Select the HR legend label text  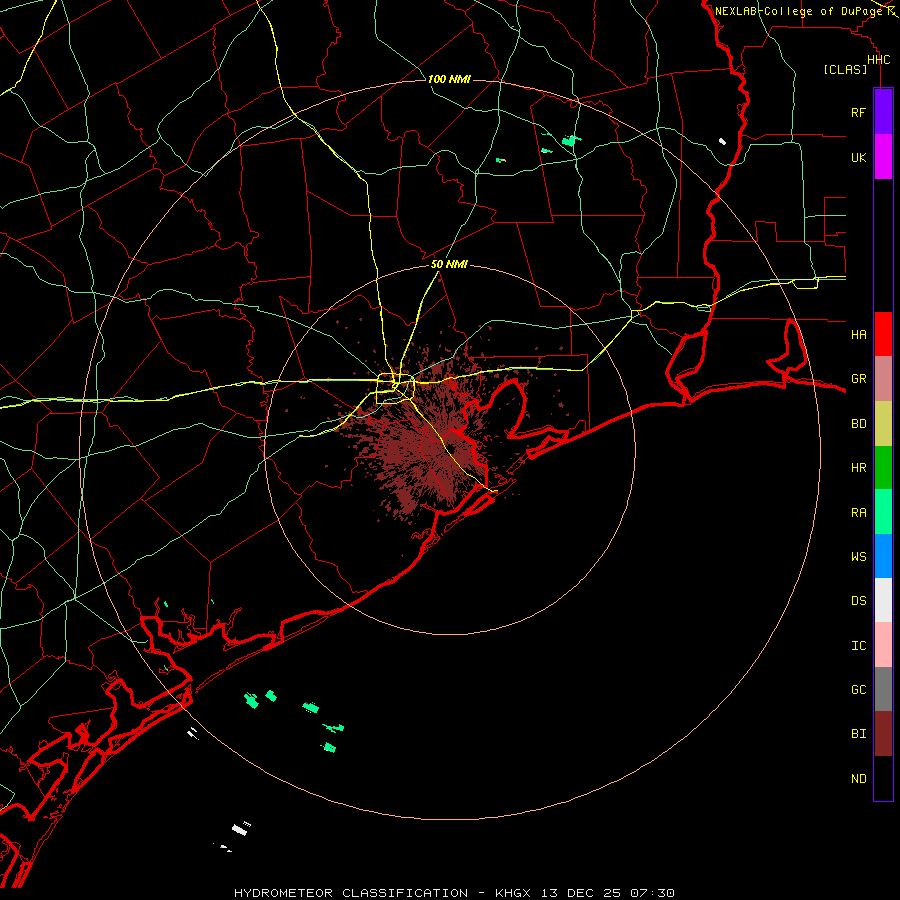(x=858, y=468)
